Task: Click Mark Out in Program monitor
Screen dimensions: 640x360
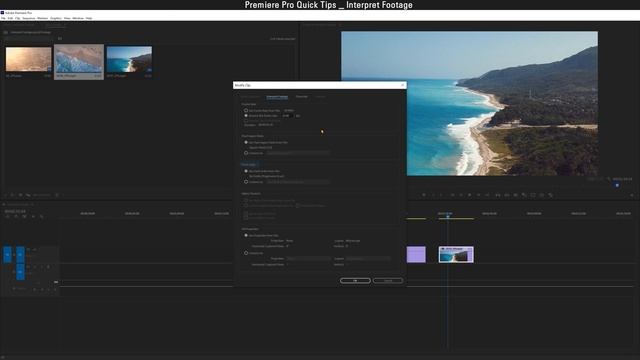Action: point(441,195)
